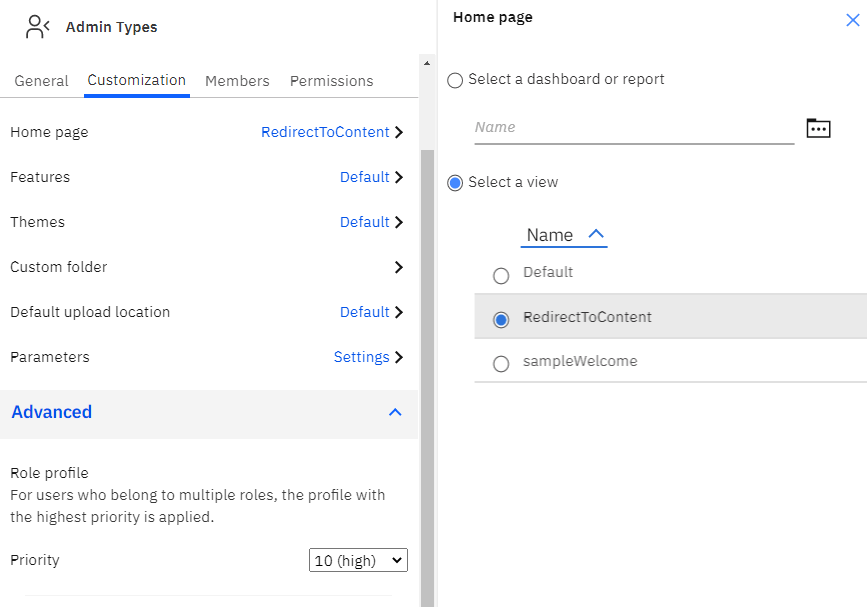Select the 'Select a dashboard or report' option
Image resolution: width=867 pixels, height=607 pixels.
click(455, 80)
